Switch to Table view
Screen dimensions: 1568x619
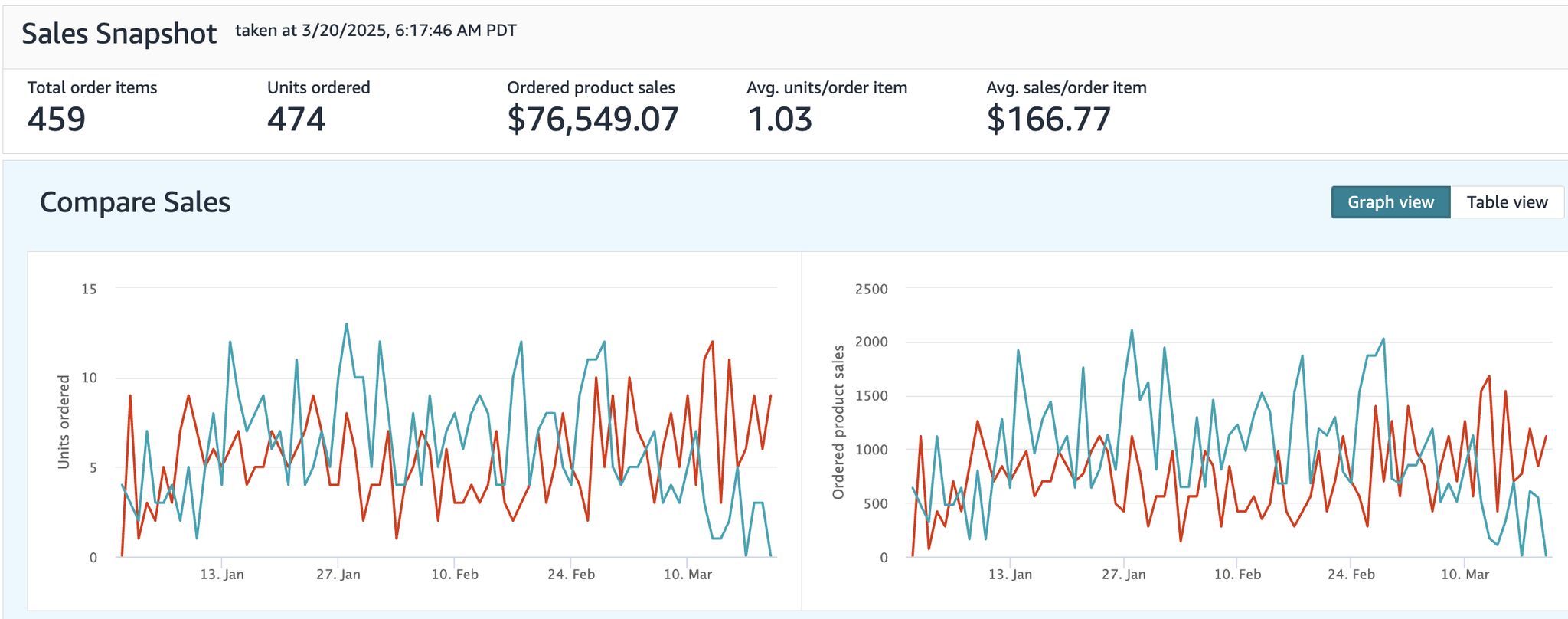(x=1506, y=202)
